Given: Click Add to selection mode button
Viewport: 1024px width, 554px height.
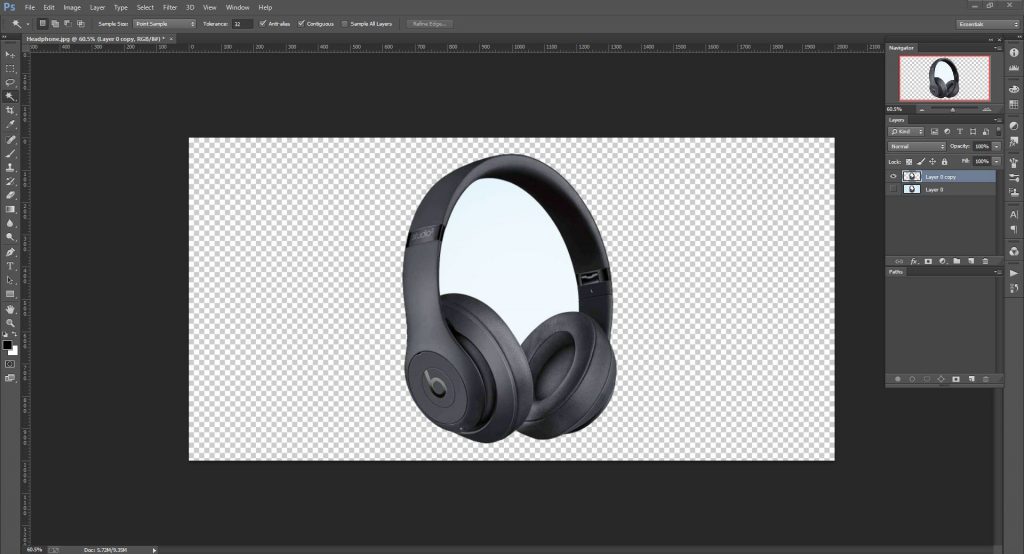Looking at the screenshot, I should [x=55, y=24].
